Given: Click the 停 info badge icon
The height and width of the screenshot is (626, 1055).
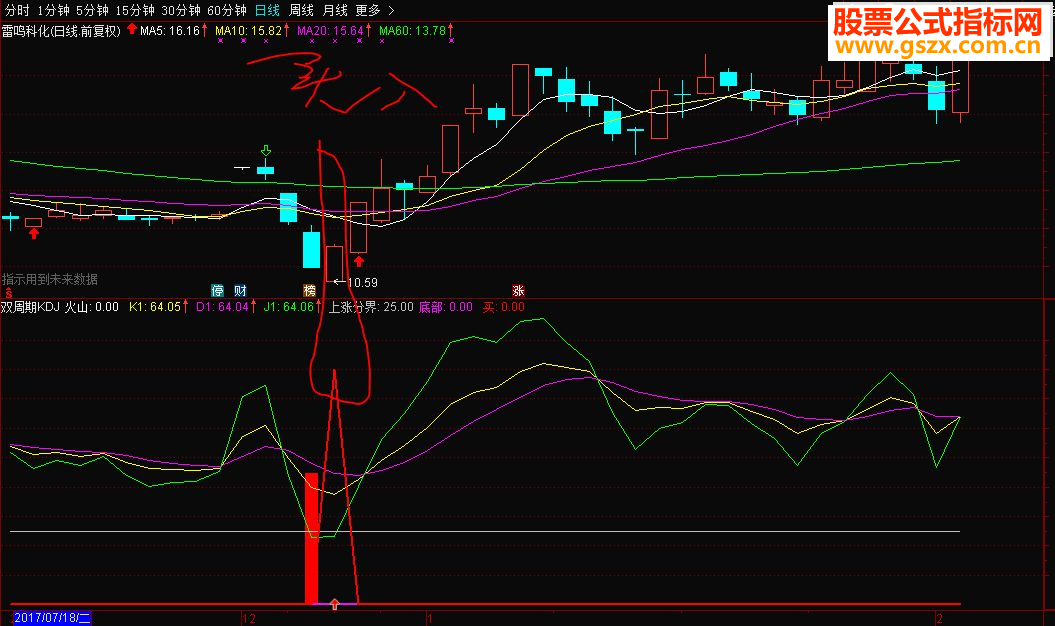Looking at the screenshot, I should click(217, 290).
